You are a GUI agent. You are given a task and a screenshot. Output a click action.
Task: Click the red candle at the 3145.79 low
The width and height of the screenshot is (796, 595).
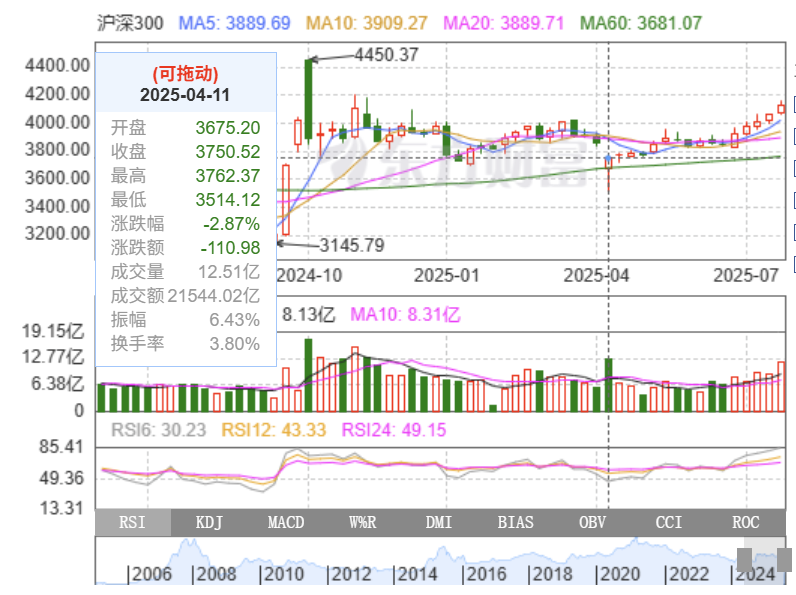[285, 200]
